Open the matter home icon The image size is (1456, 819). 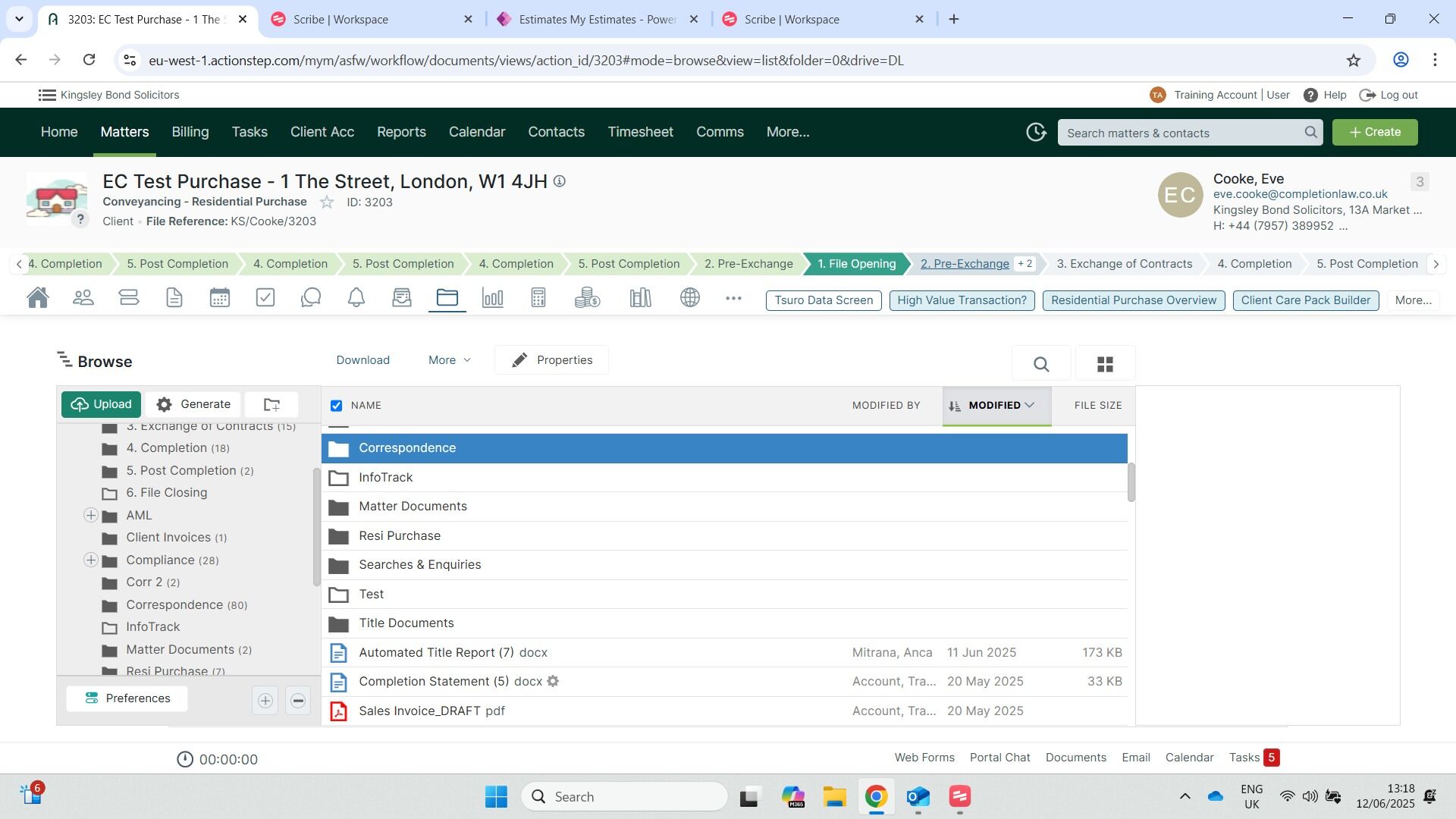click(x=38, y=298)
